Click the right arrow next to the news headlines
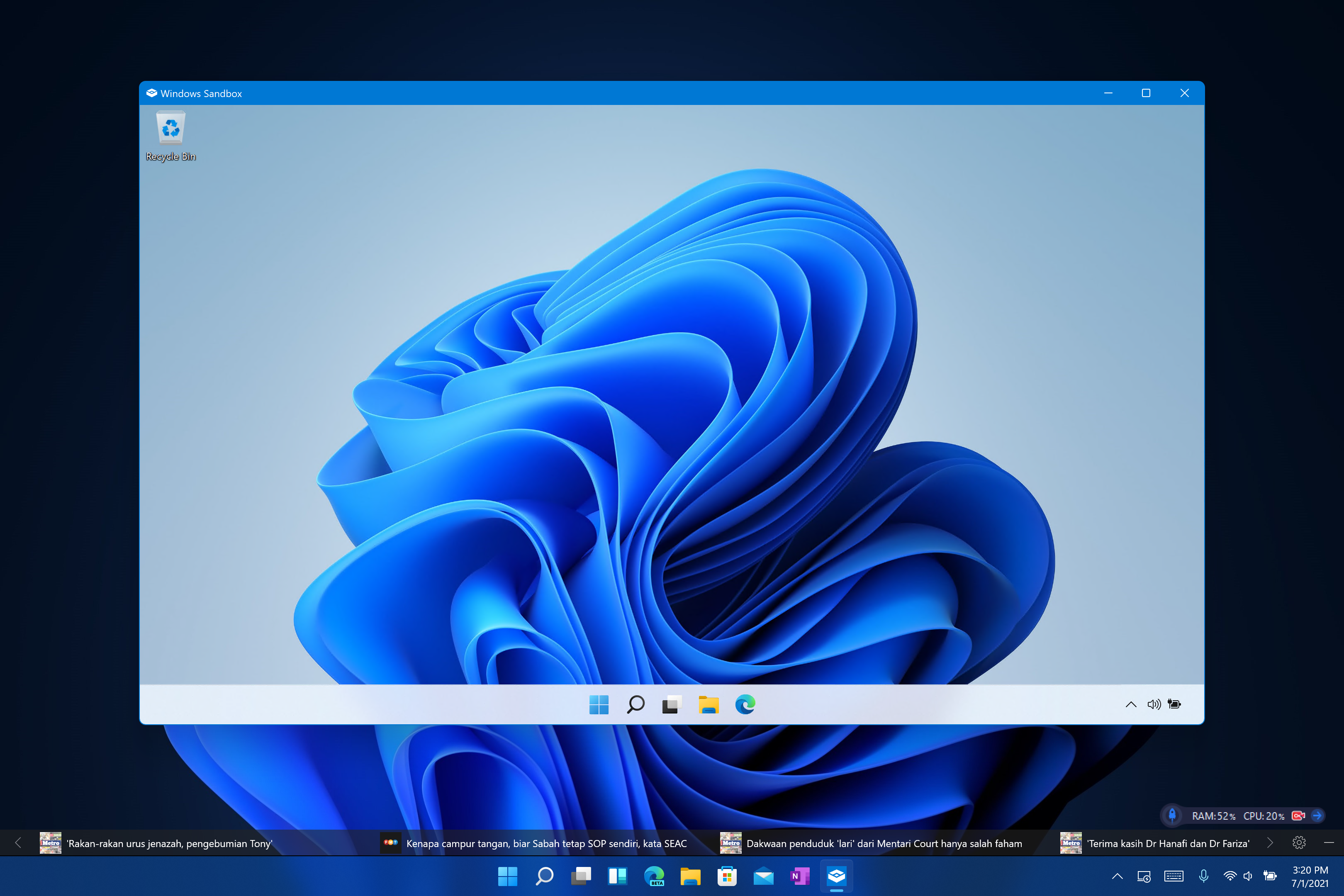 click(1270, 843)
